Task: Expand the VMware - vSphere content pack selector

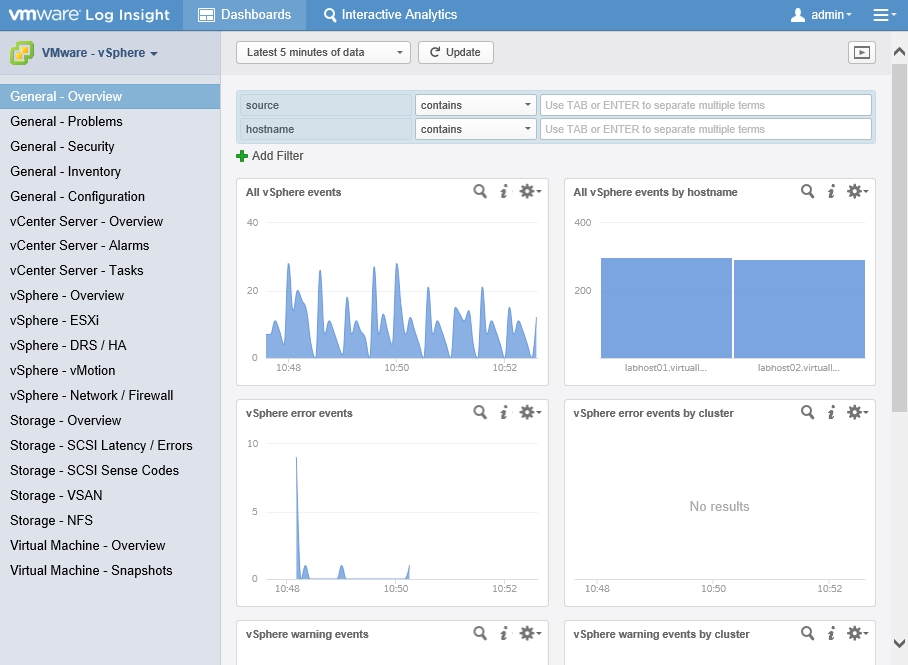Action: (x=100, y=53)
